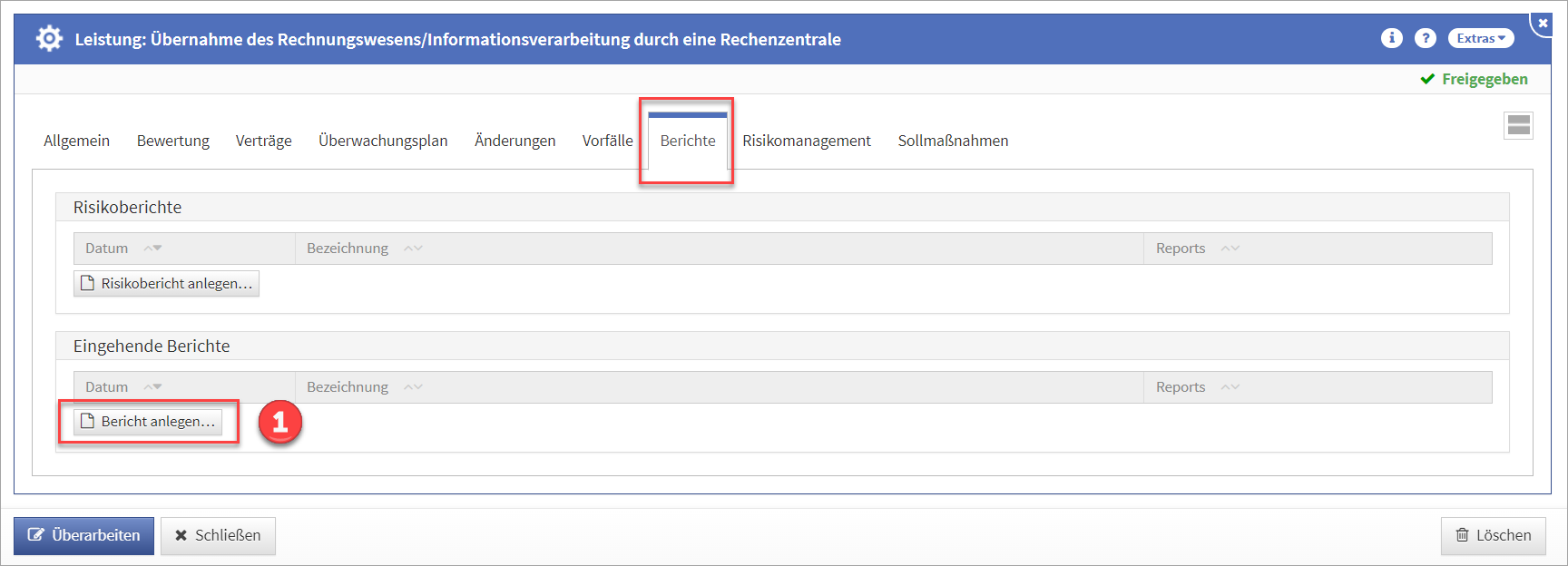The height and width of the screenshot is (566, 1568).
Task: Sort Risikoberichte by Datum column arrows
Action: click(x=152, y=249)
